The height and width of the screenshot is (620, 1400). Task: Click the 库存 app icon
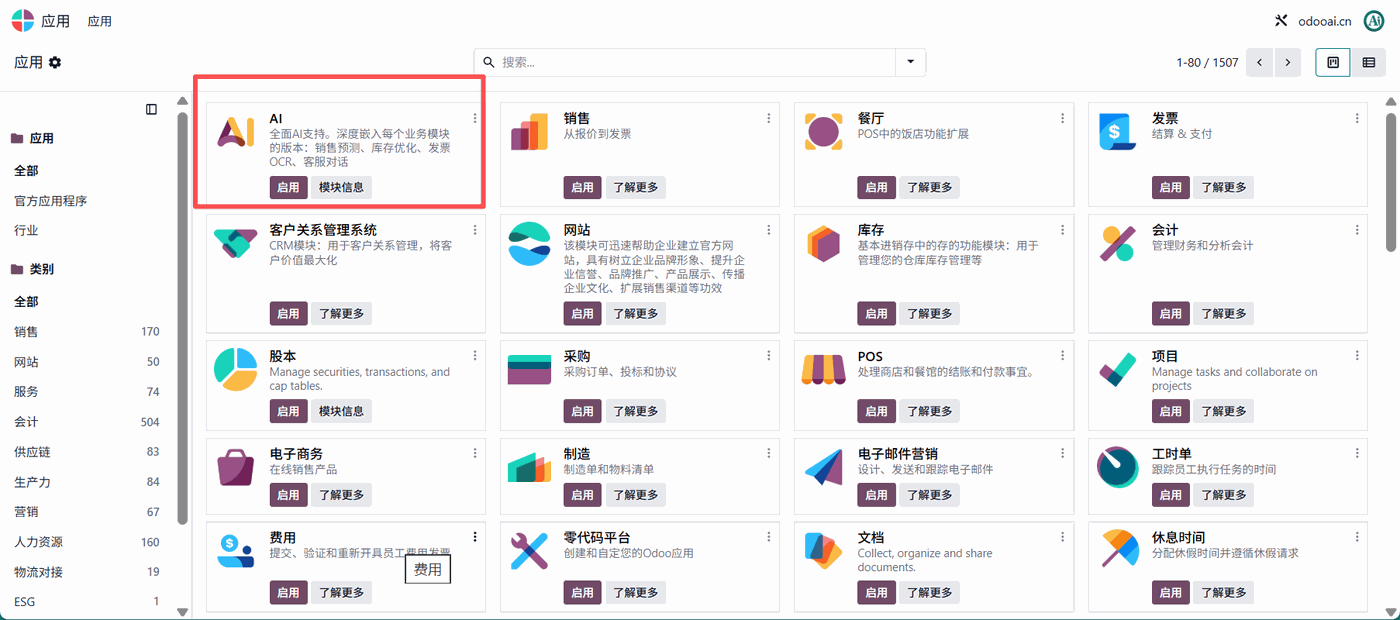click(x=823, y=244)
